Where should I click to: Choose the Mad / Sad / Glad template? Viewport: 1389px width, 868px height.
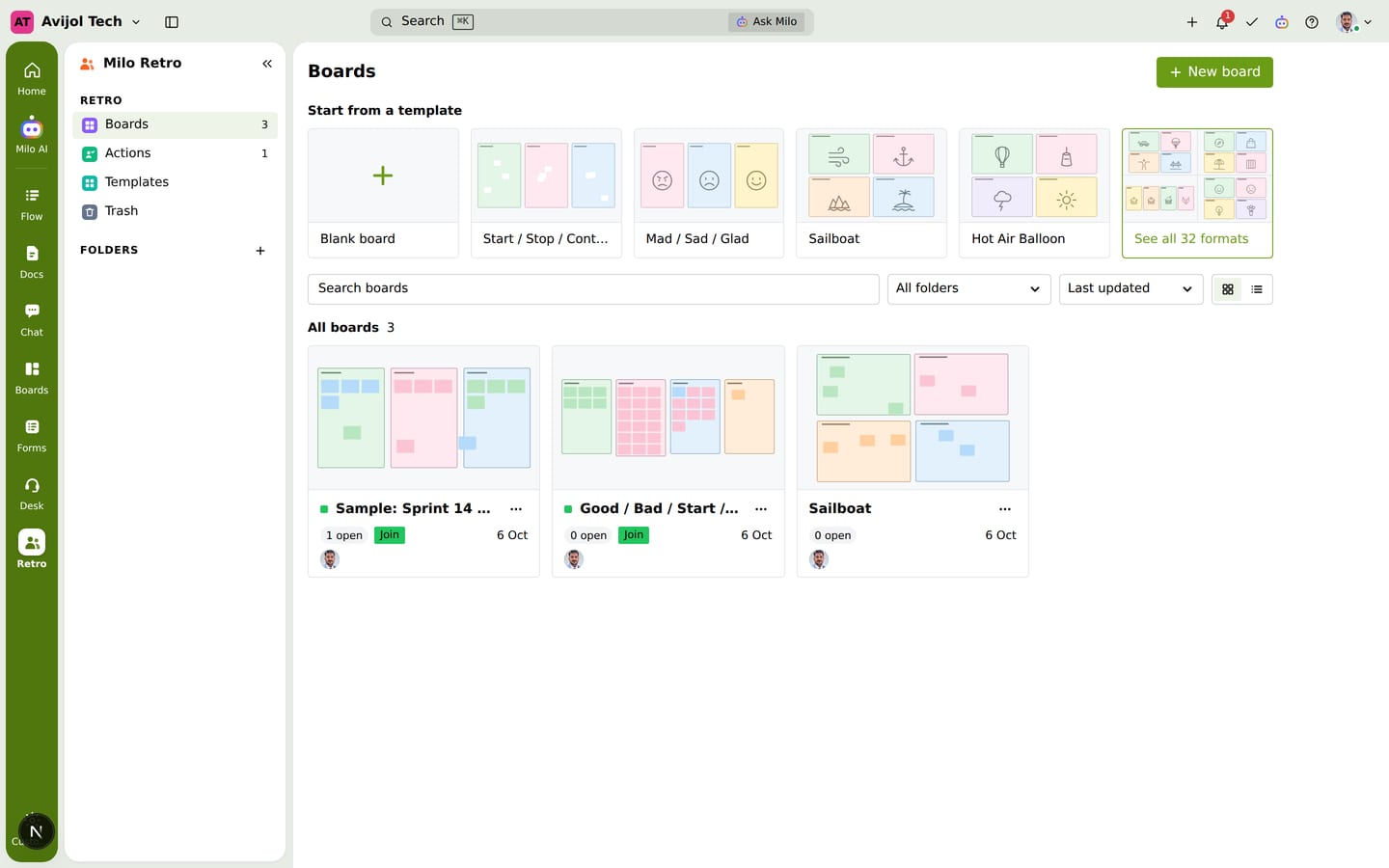(709, 193)
